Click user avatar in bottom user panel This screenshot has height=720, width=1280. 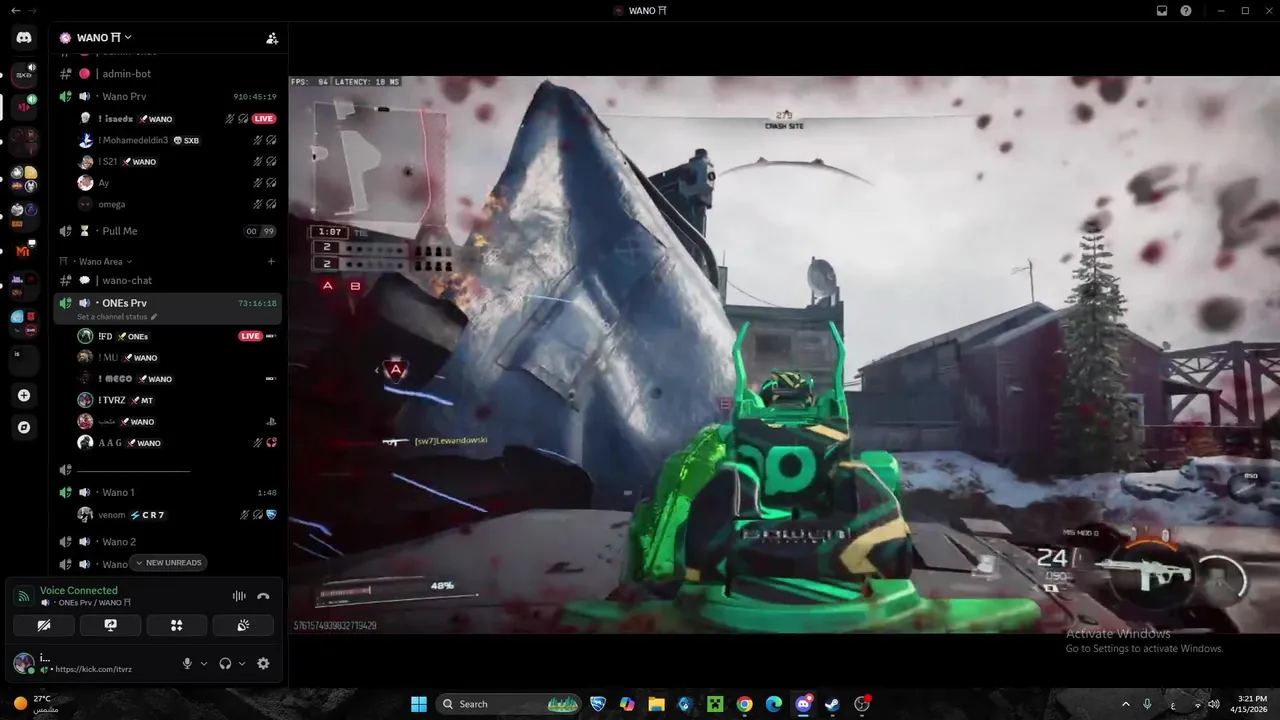coord(24,663)
